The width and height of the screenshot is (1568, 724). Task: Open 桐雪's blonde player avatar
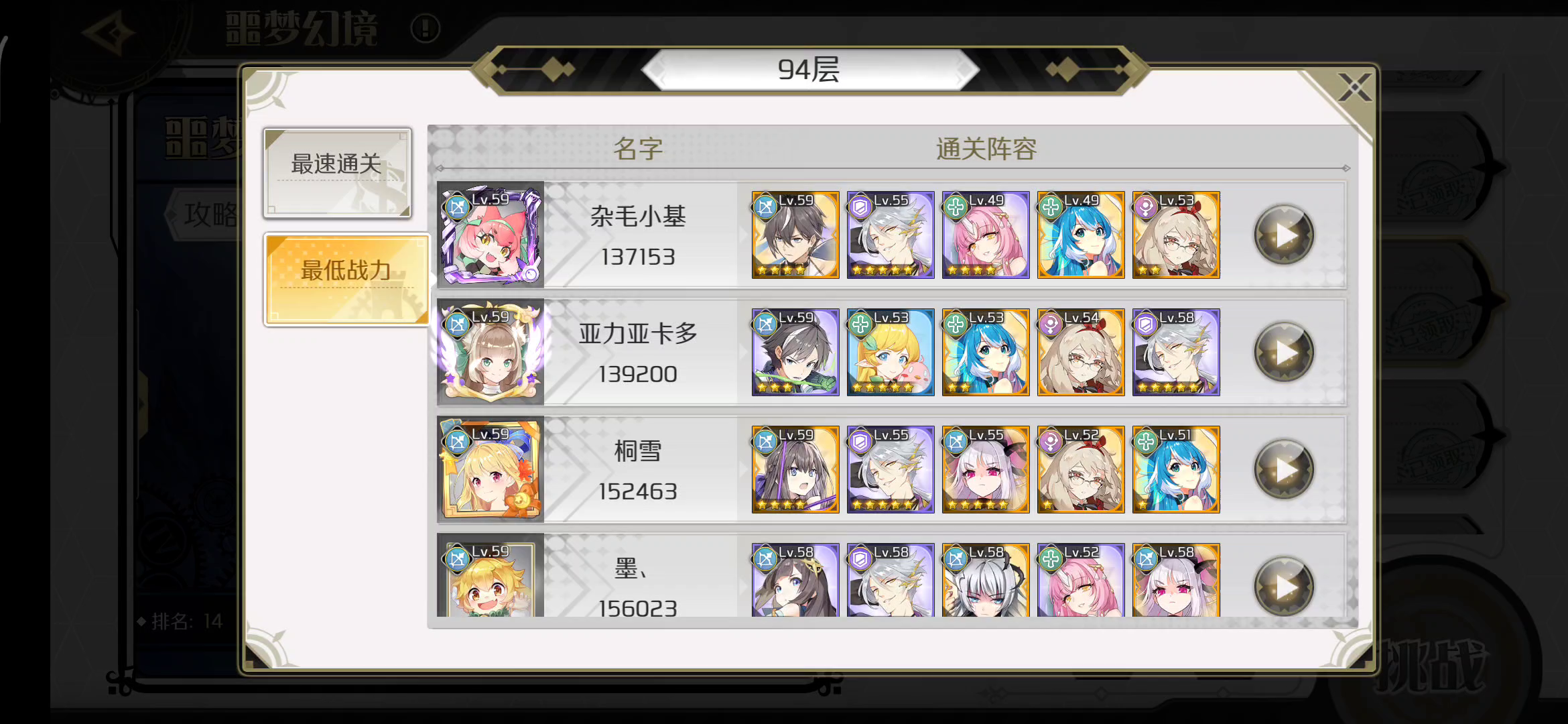[491, 469]
